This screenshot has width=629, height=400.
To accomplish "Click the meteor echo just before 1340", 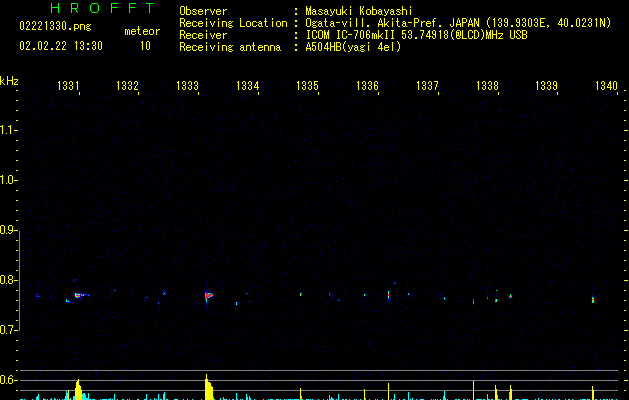I will [593, 299].
